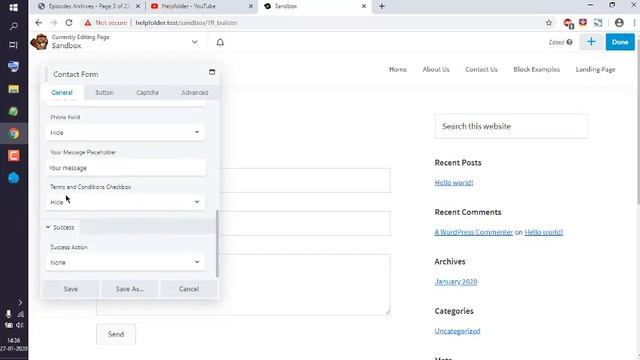Switch to the Episodes Archives browser tab

(89, 6)
